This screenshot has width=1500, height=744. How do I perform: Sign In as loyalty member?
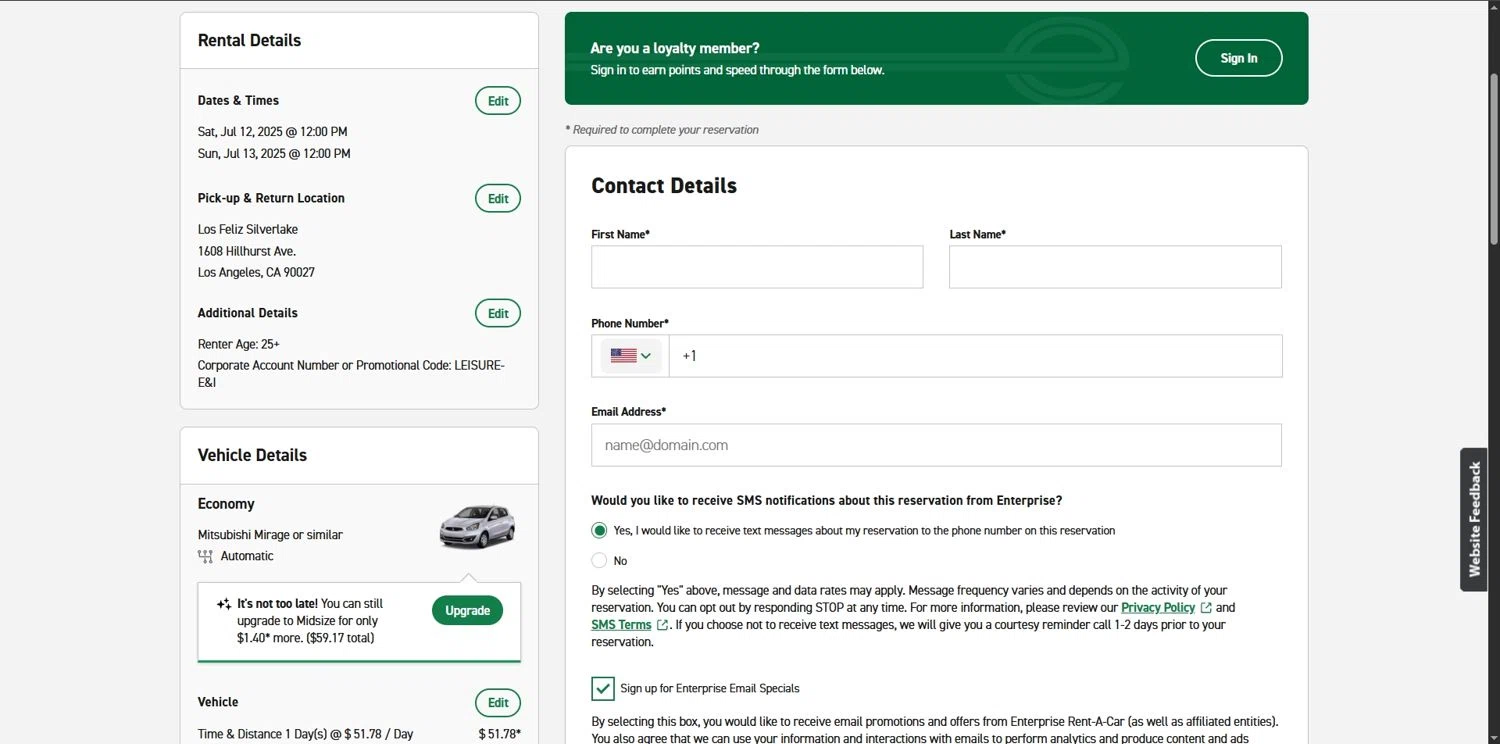click(1238, 58)
